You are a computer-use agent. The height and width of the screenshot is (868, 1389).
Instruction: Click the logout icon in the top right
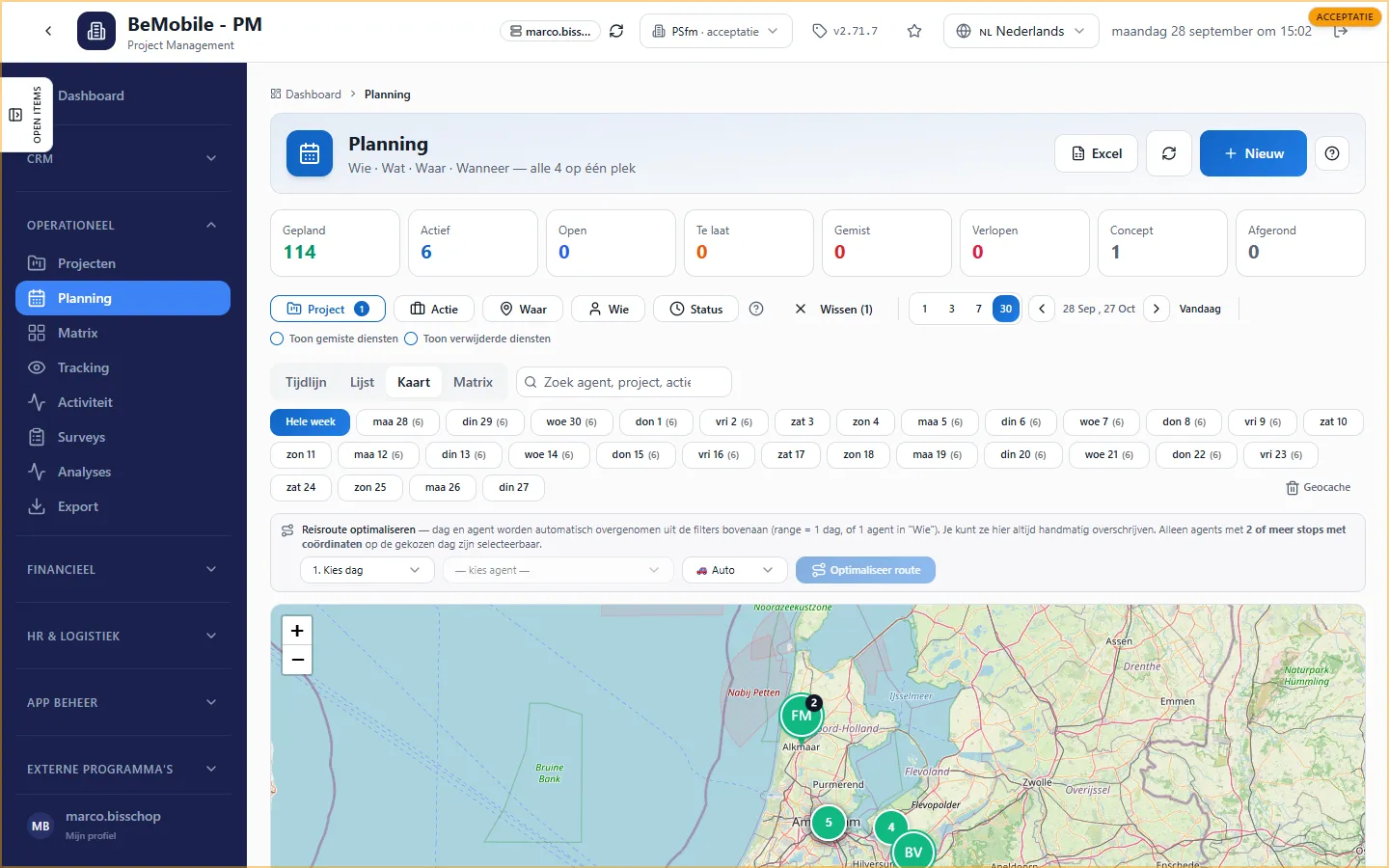tap(1341, 32)
